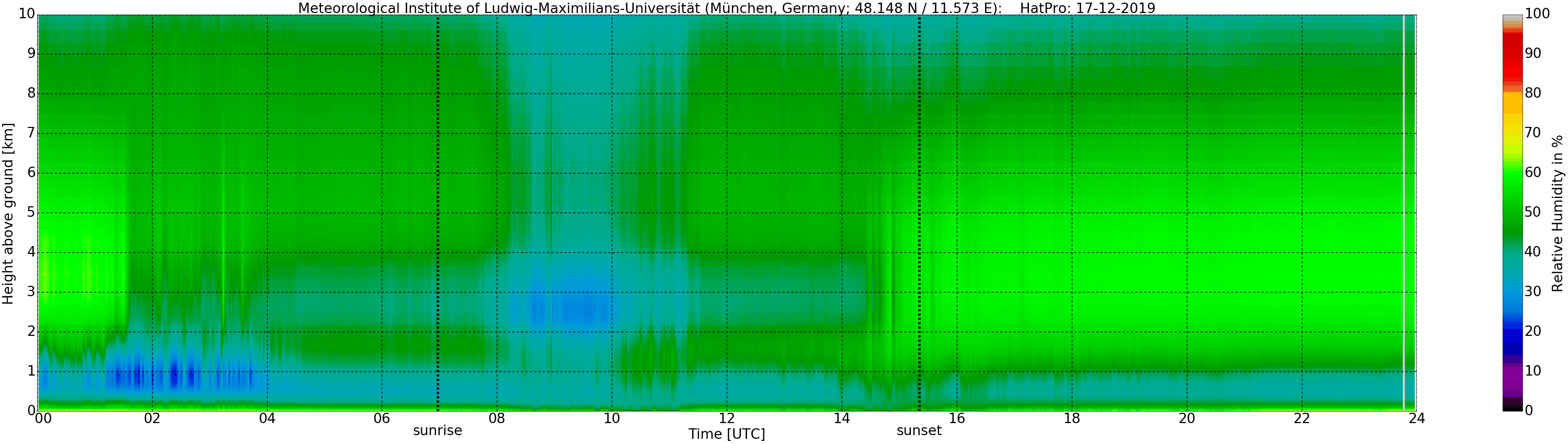Viewport: 1568px width, 444px height.
Task: Click time-axis tick label "10"
Action: tap(612, 418)
